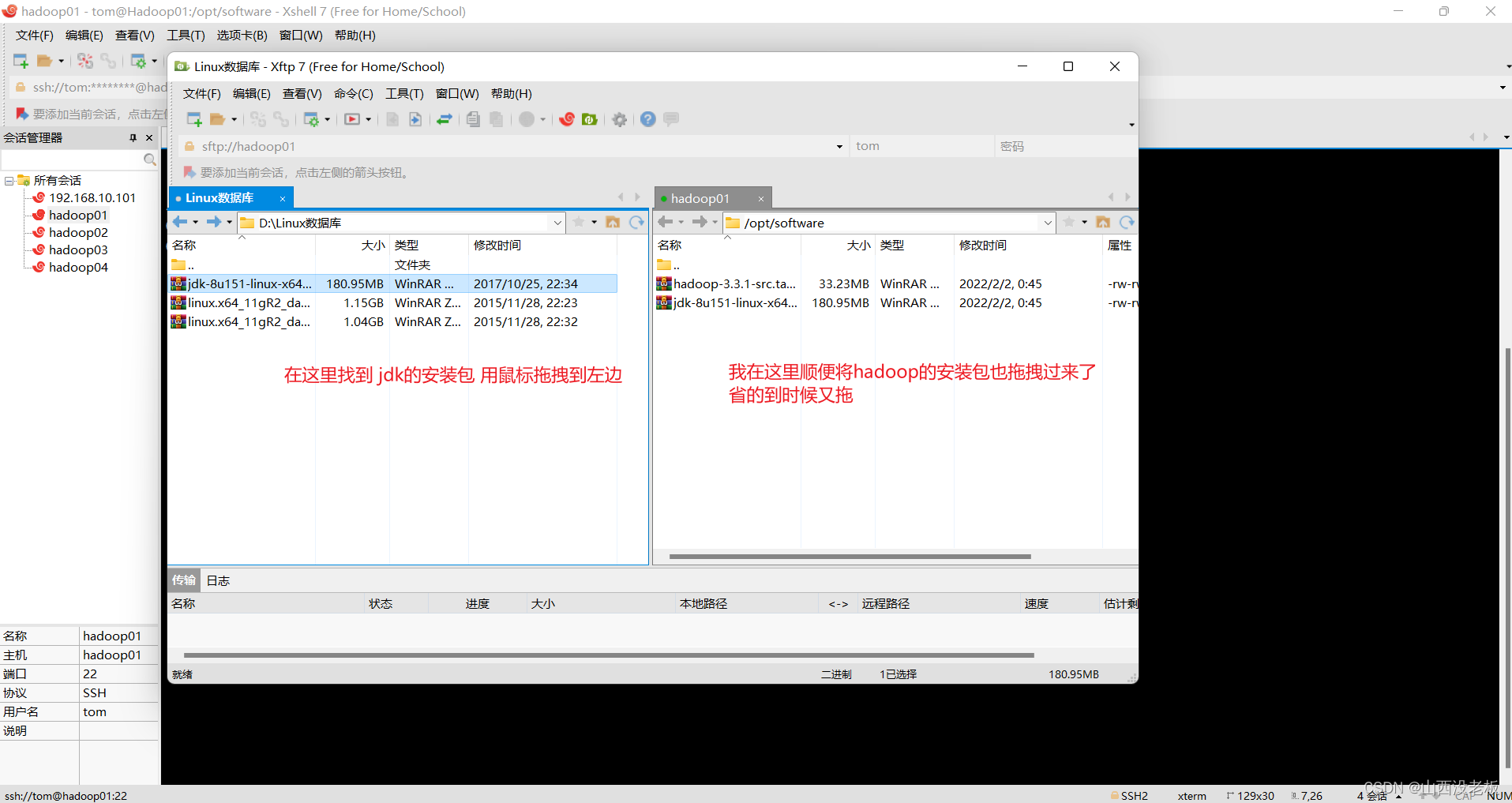Click Xftp synchronize navigation arrows icon
This screenshot has height=803, width=1512.
445,119
